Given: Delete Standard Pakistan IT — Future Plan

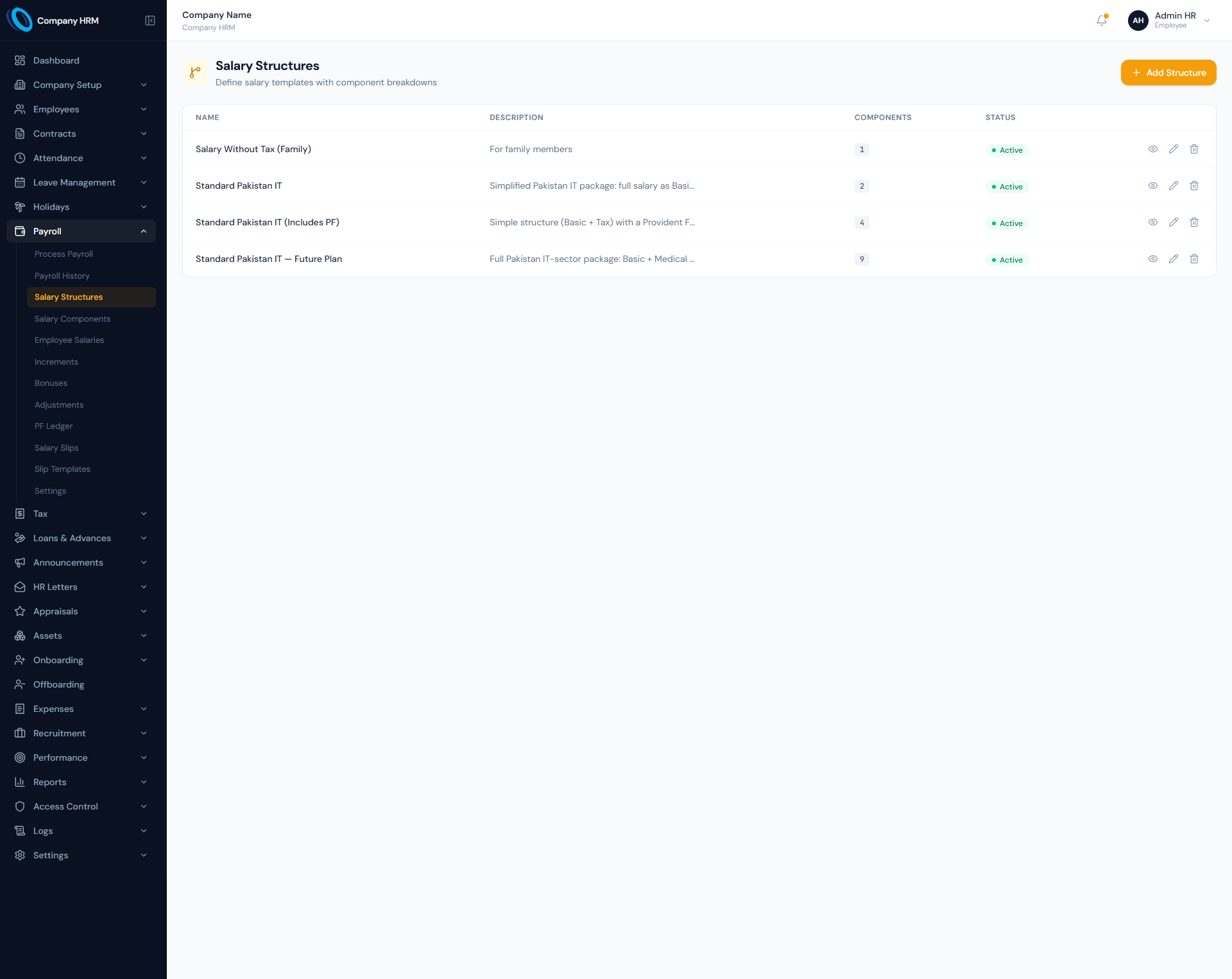Looking at the screenshot, I should 1194,259.
